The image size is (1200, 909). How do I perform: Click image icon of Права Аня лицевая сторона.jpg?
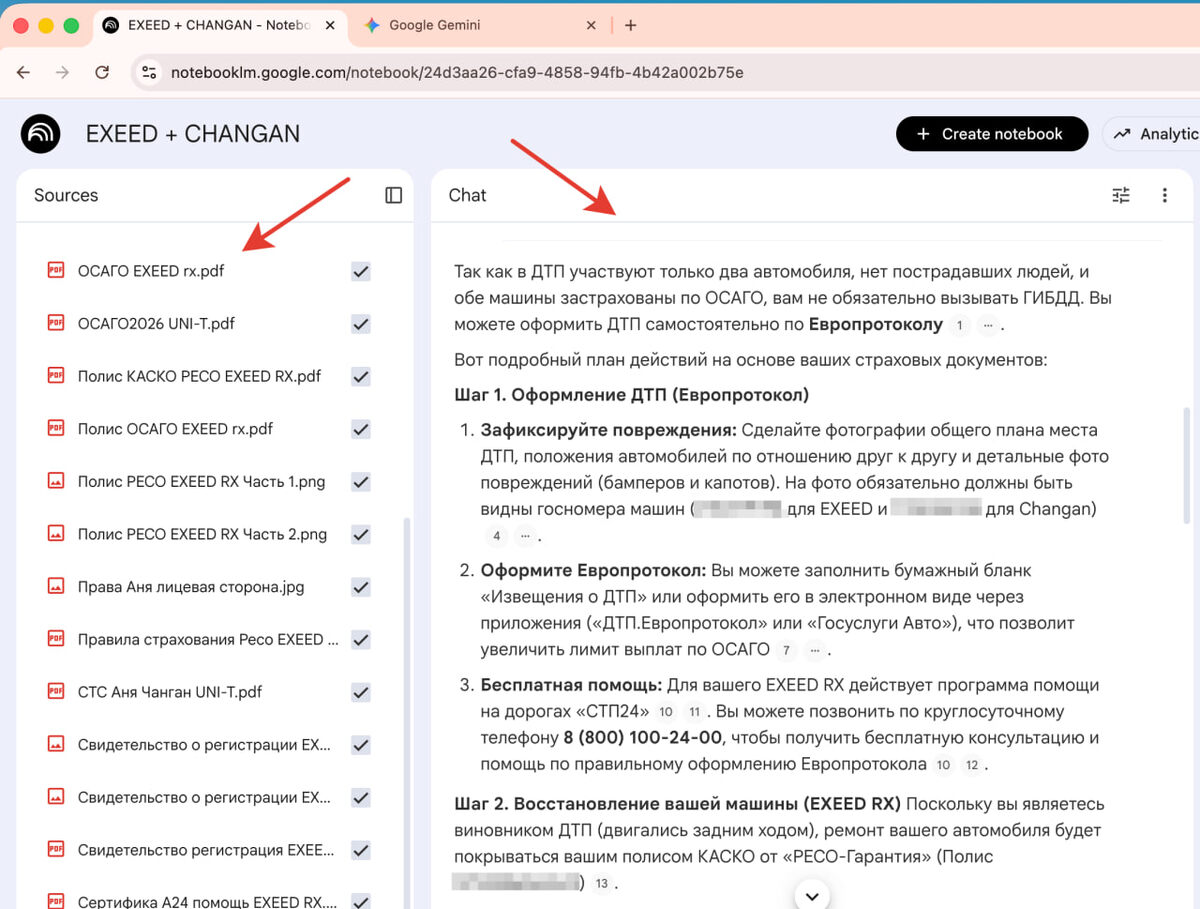56,587
